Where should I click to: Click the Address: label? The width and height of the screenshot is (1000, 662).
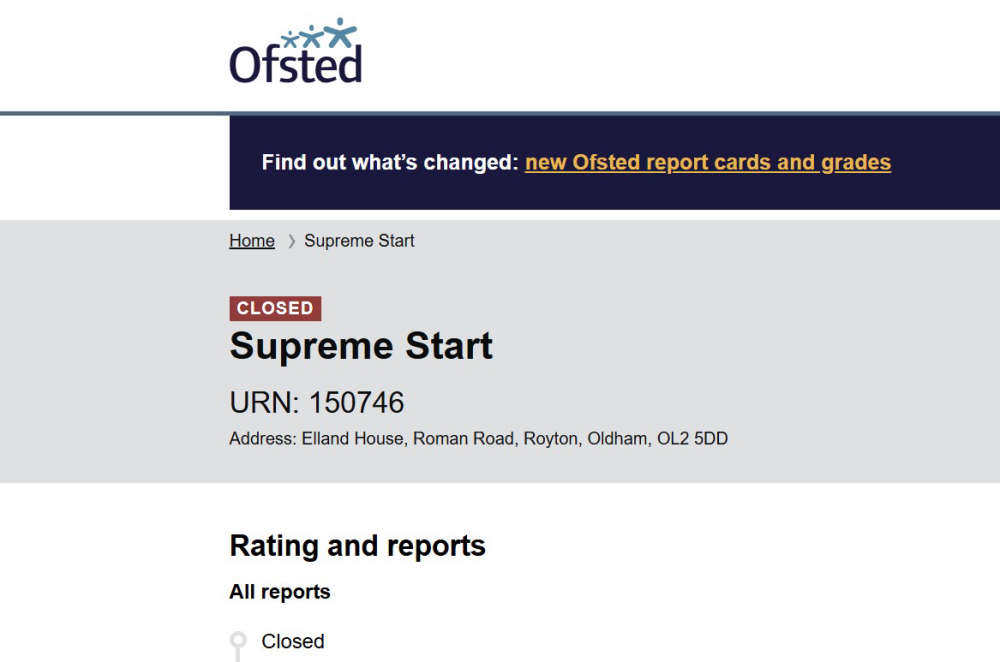point(263,439)
